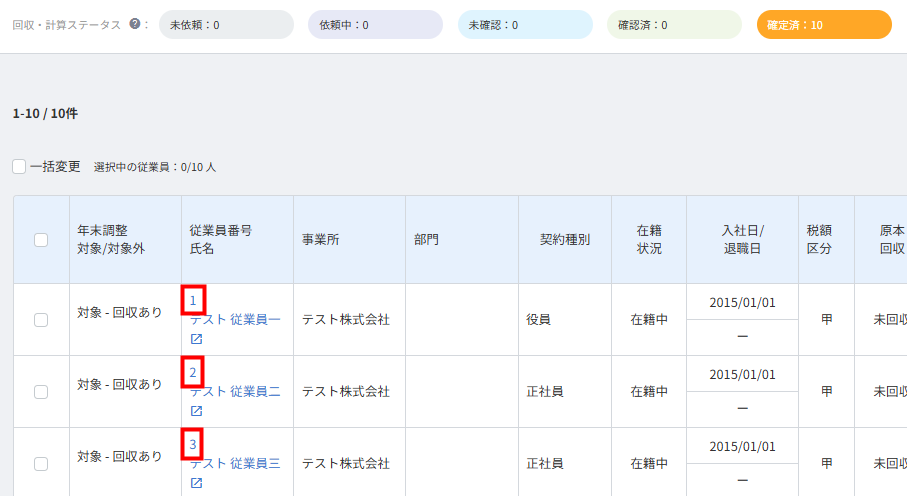Open employee link テスト 従業員一

(235, 319)
